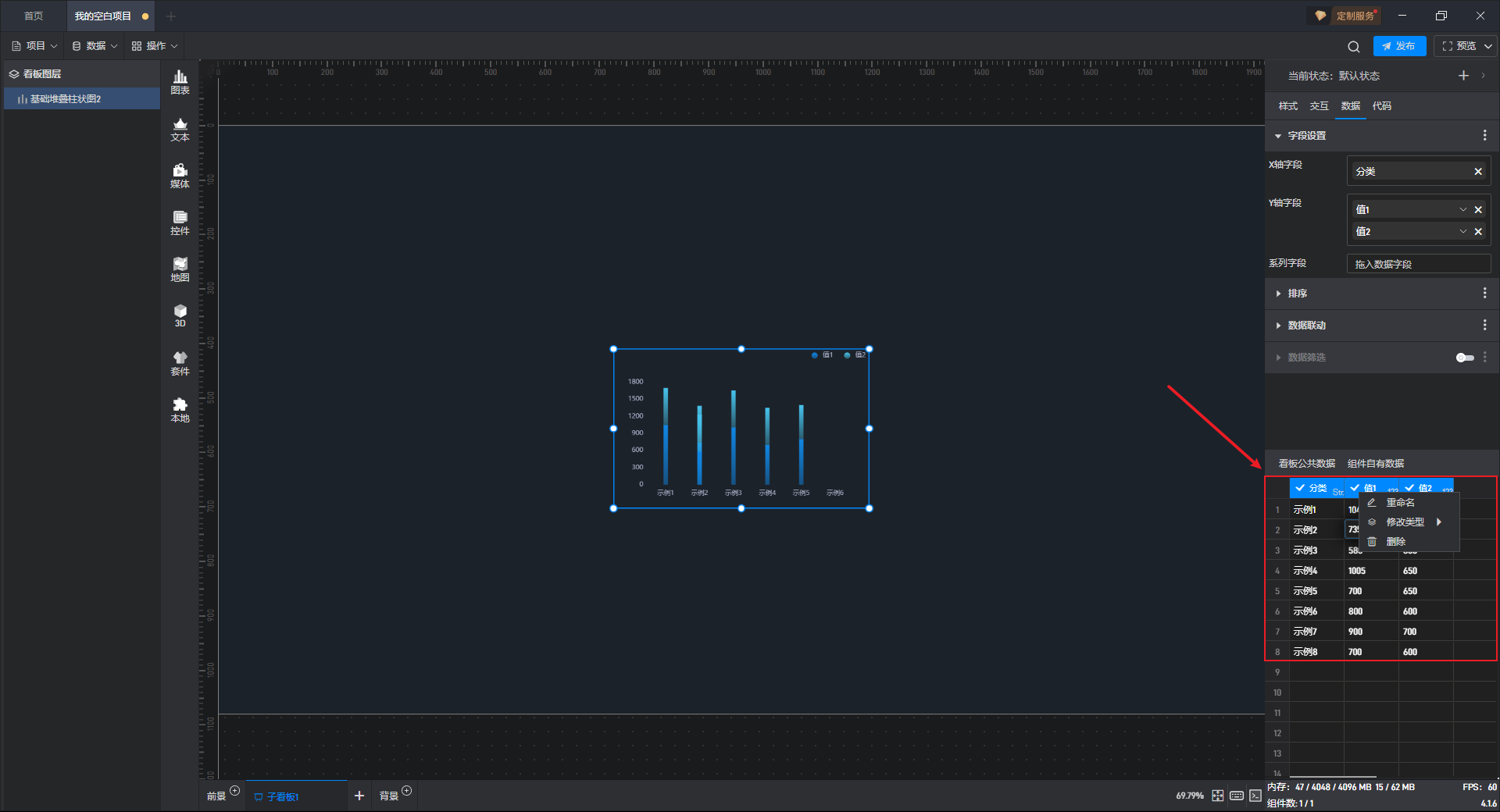This screenshot has width=1500, height=812.
Task: Open the 地图 map components panel
Action: [x=180, y=269]
